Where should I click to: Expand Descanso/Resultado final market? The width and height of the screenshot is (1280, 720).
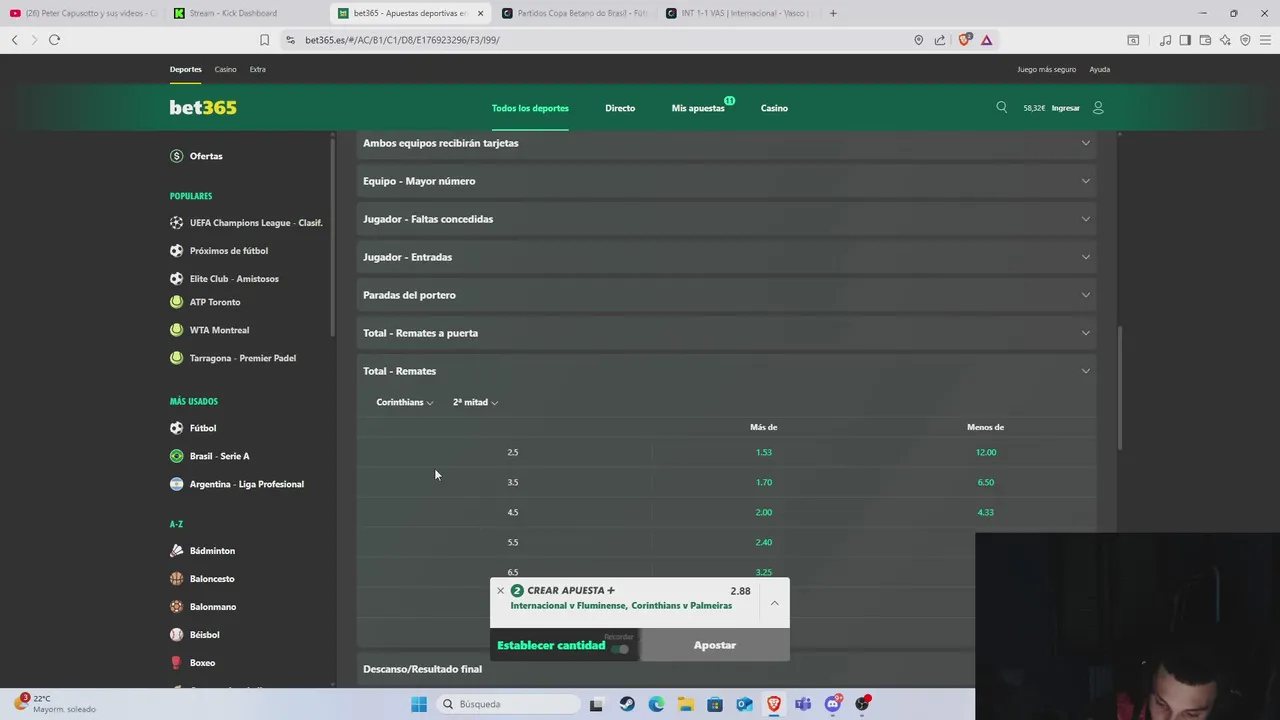point(665,669)
